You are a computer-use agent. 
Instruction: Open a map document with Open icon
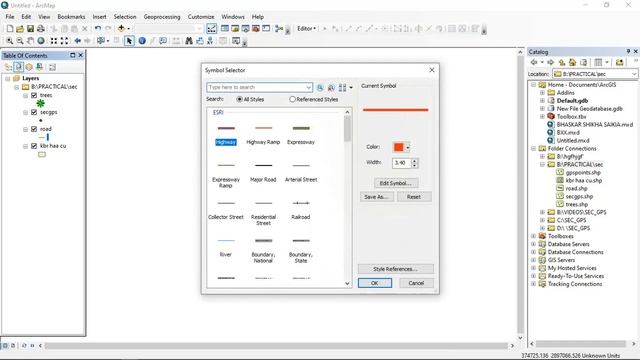[20, 29]
